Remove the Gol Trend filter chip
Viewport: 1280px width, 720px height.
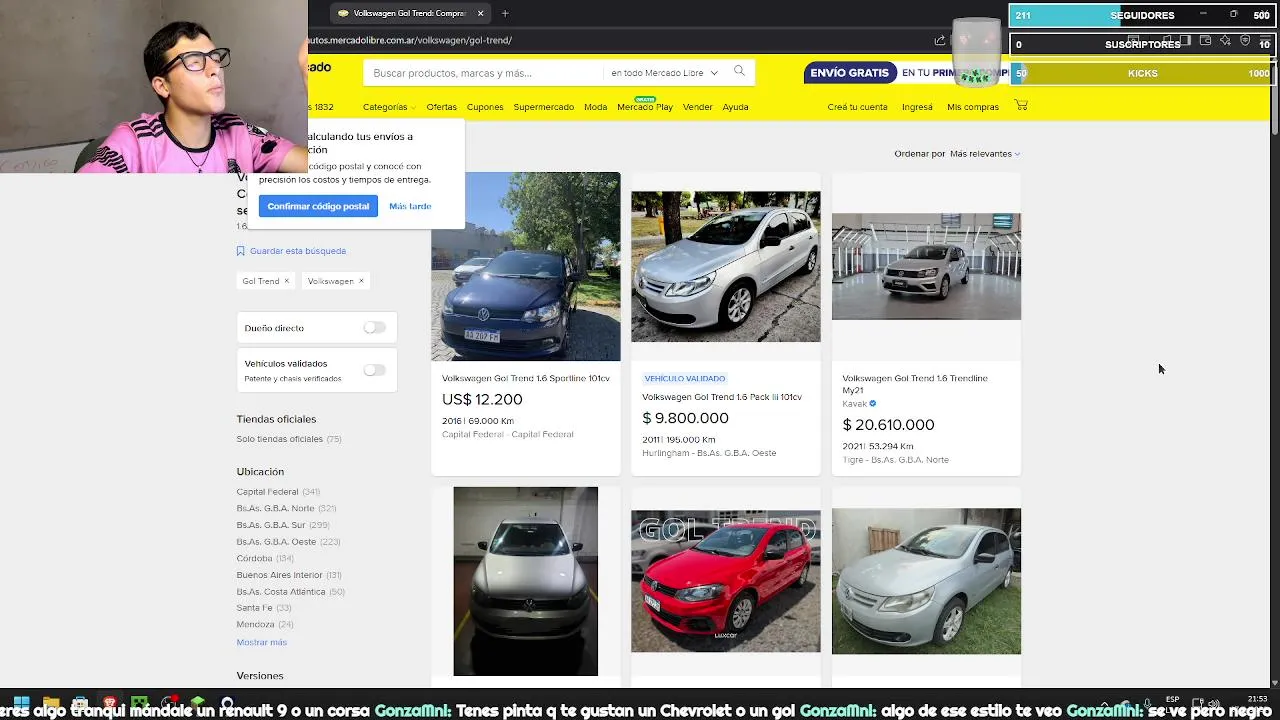[286, 281]
